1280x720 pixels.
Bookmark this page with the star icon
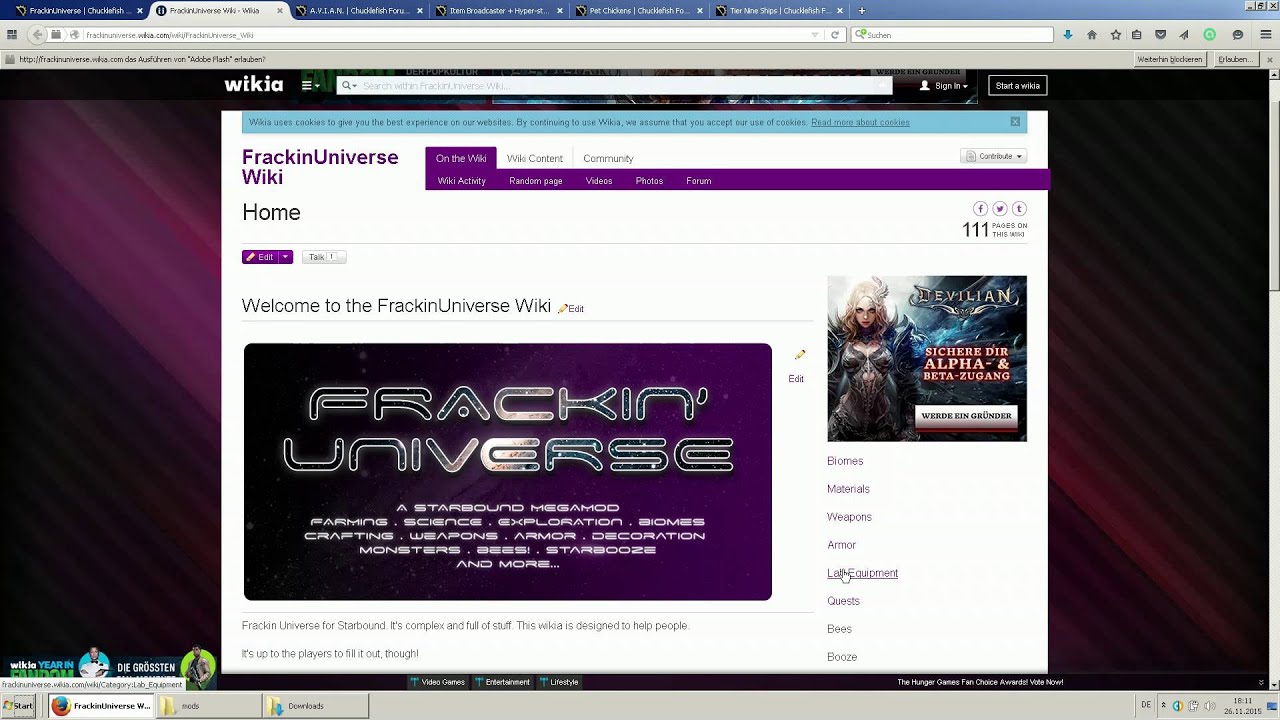pos(1116,35)
